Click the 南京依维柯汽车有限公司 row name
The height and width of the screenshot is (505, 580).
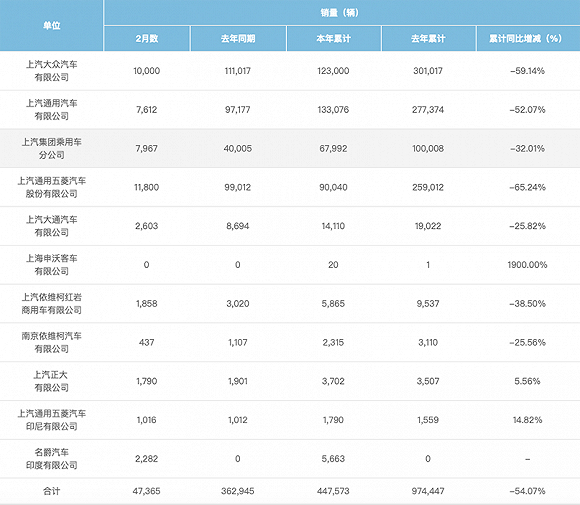51,343
